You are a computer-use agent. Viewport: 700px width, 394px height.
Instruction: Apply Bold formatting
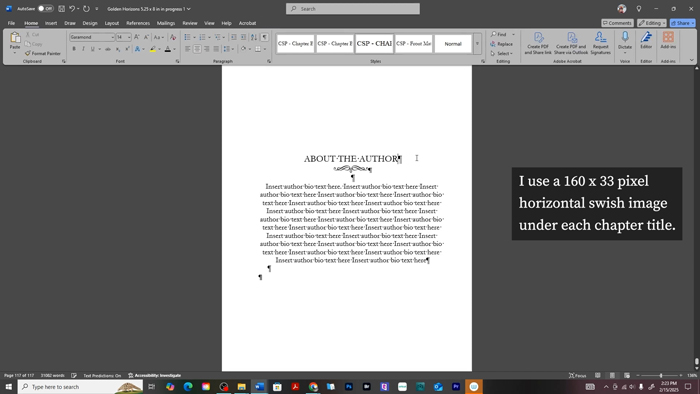click(74, 49)
